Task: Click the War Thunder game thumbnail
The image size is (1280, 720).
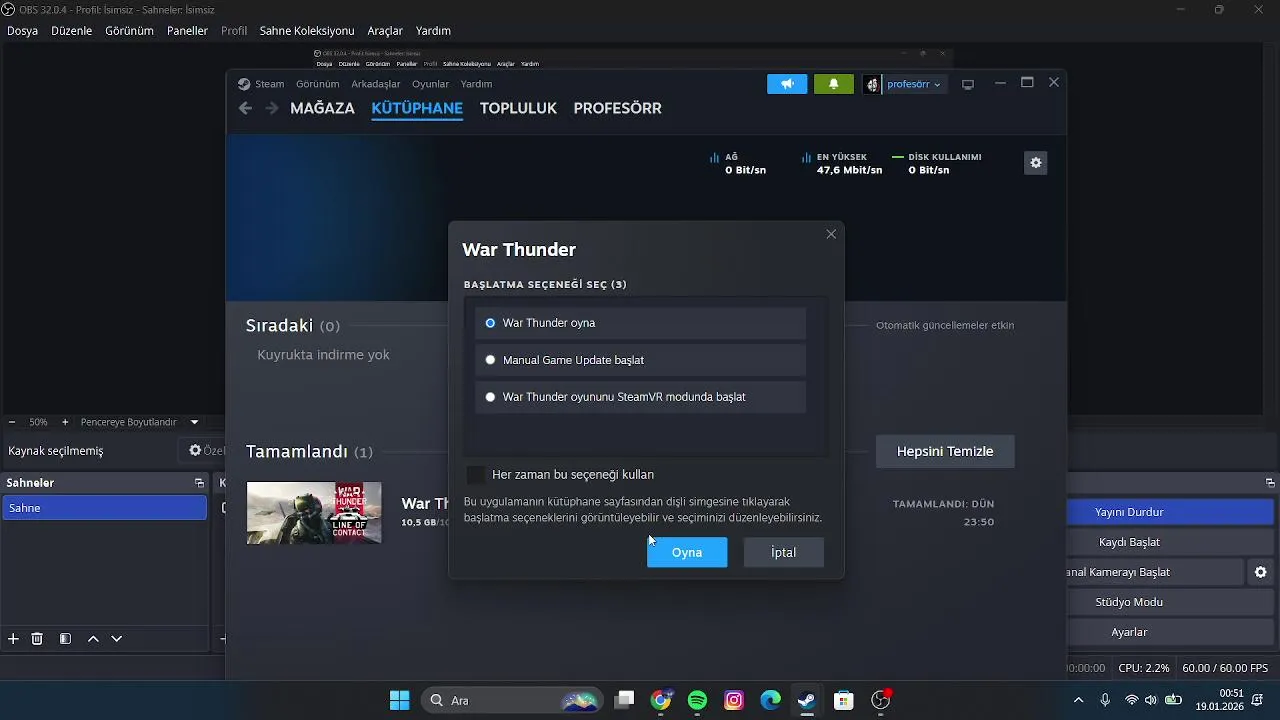Action: coord(314,513)
